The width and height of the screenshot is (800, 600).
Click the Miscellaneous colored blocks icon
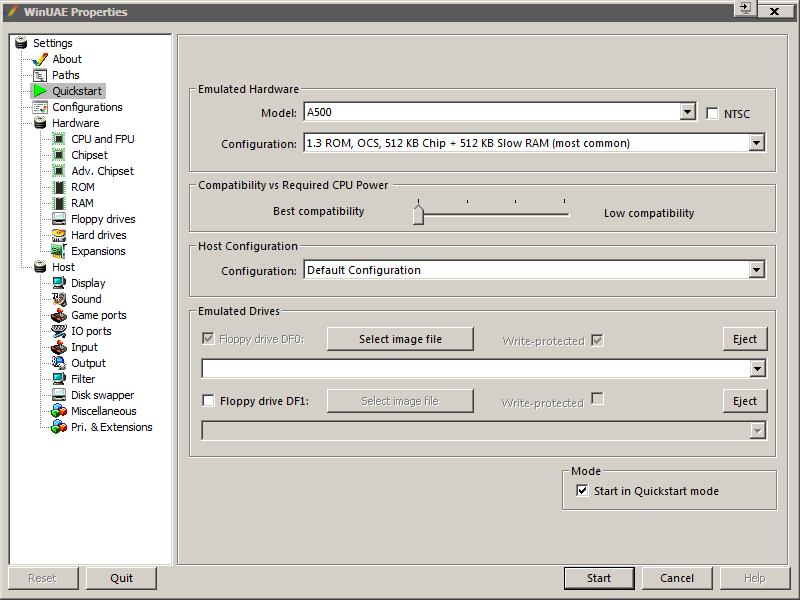click(x=59, y=411)
